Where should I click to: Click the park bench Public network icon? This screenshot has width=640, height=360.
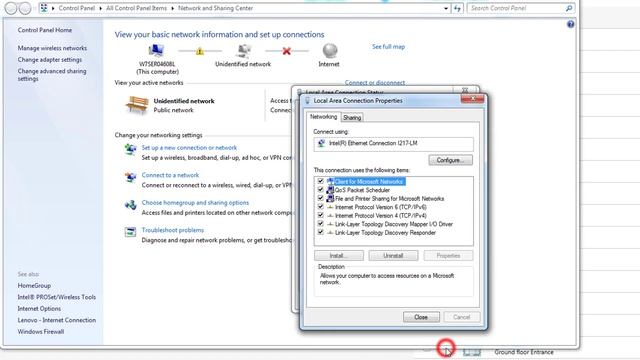[137, 105]
